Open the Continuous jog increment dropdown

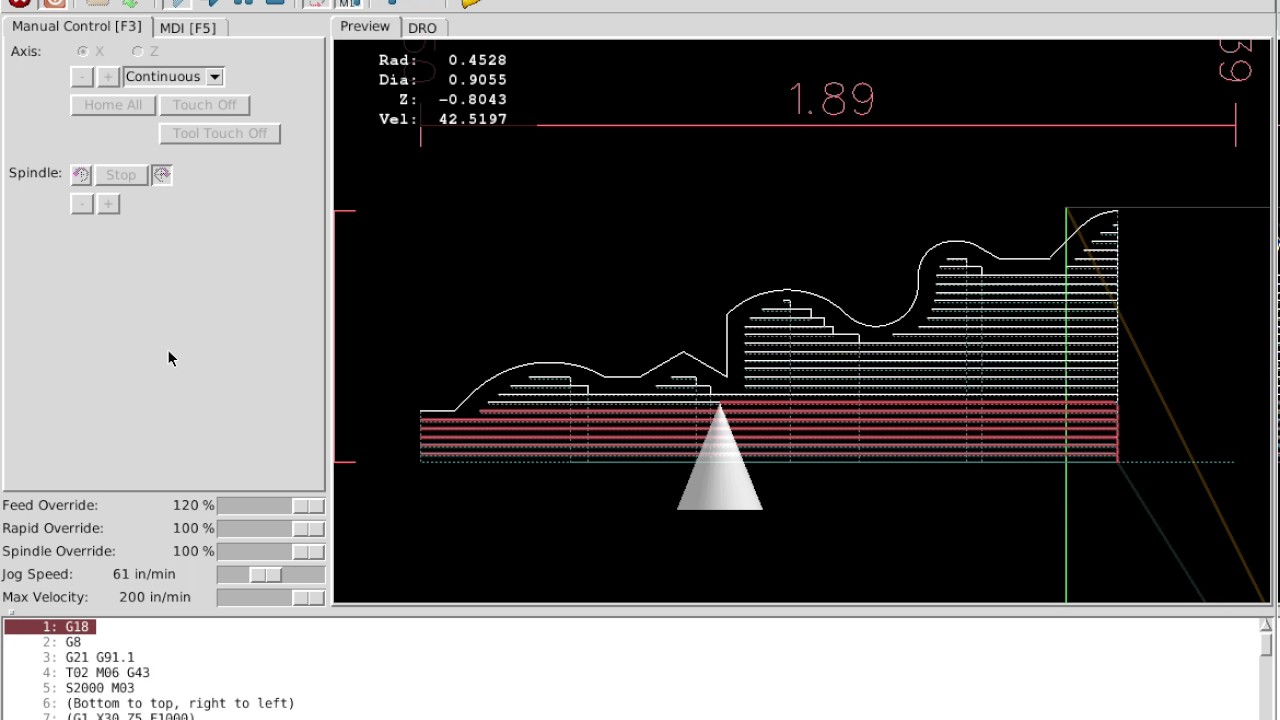[173, 77]
